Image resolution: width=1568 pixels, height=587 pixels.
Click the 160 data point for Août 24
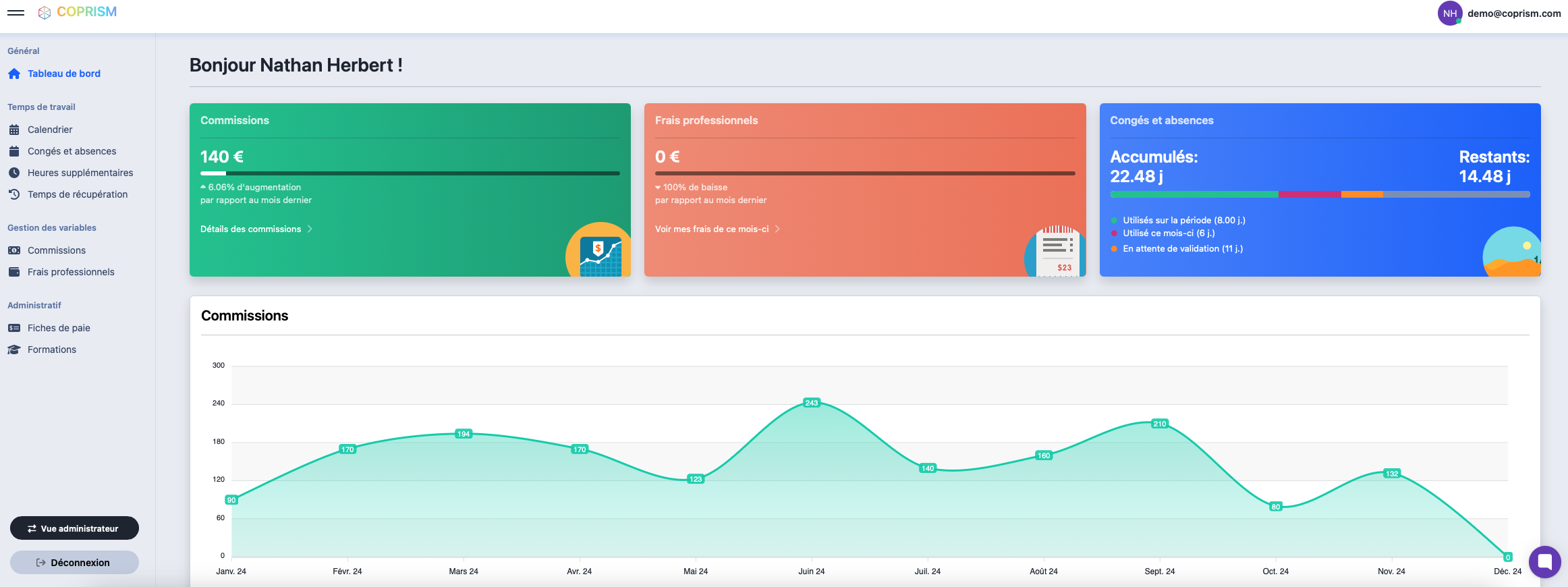point(1044,455)
